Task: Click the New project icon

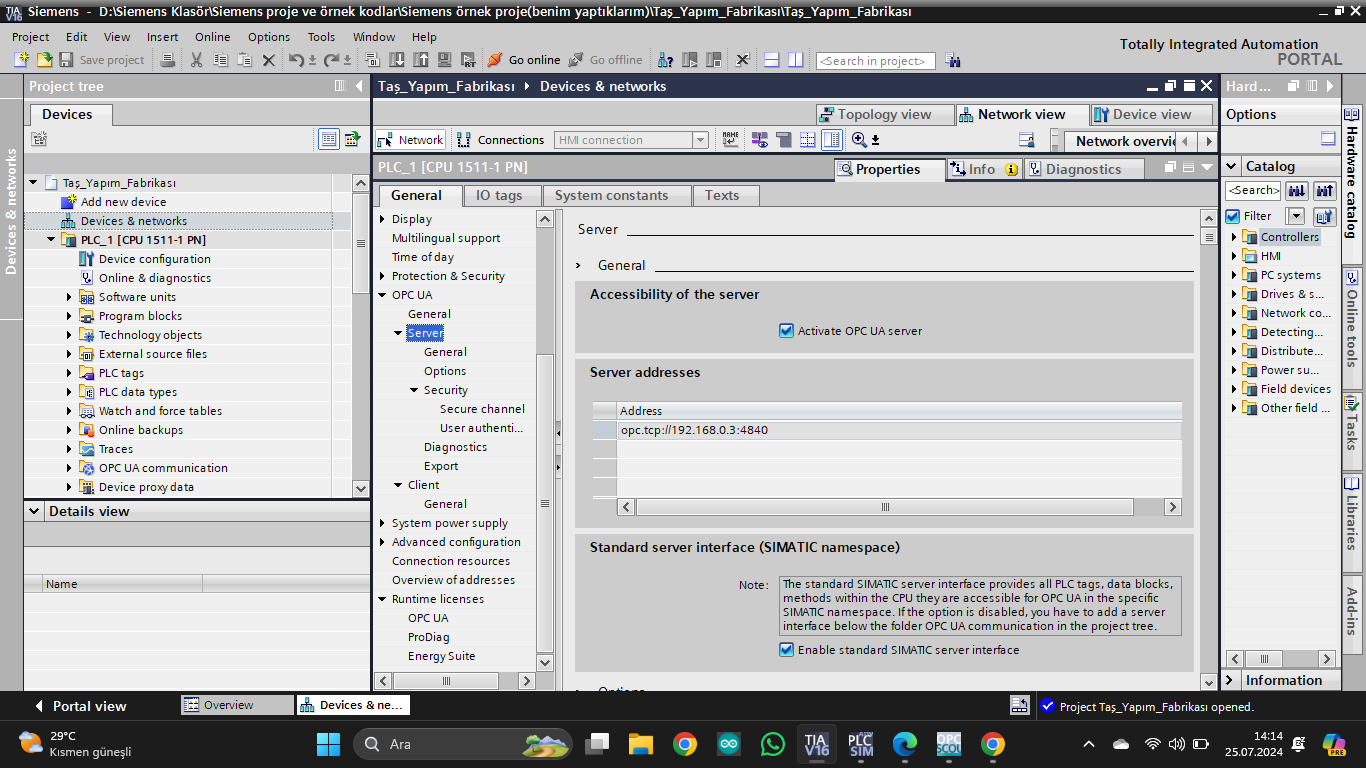Action: pyautogui.click(x=22, y=60)
